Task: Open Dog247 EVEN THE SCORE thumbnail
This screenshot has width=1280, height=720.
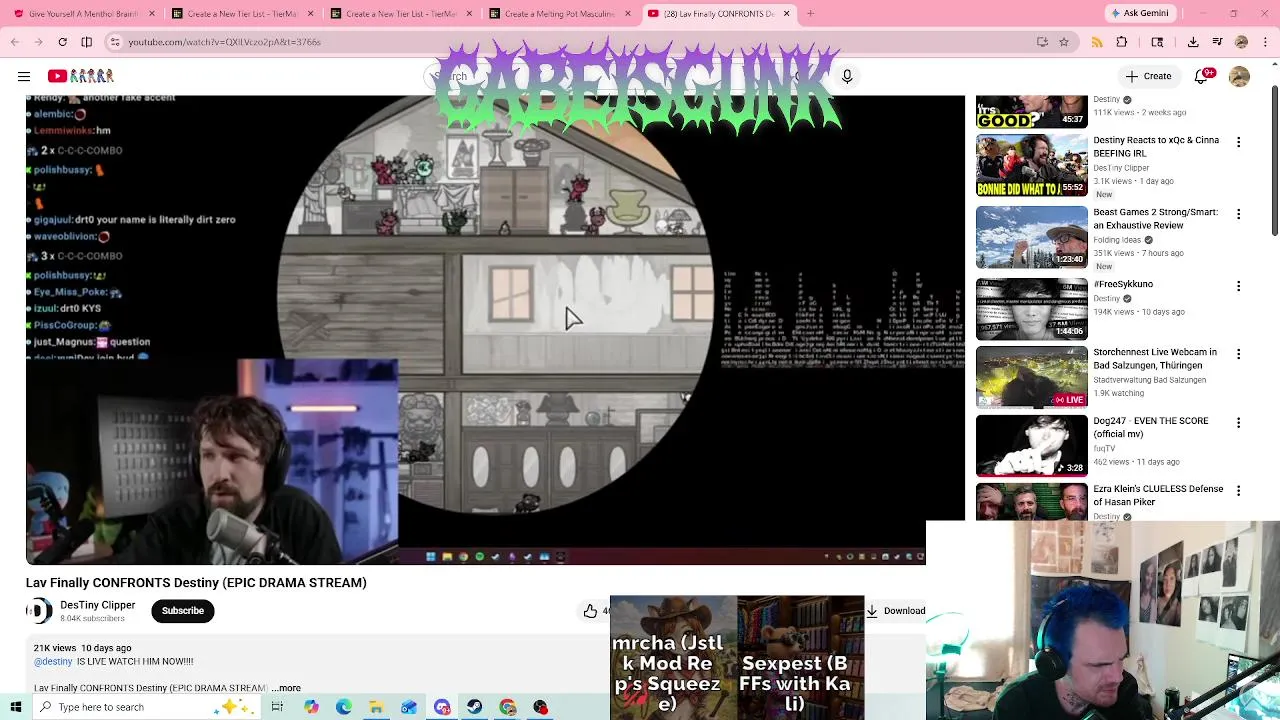Action: (1031, 446)
